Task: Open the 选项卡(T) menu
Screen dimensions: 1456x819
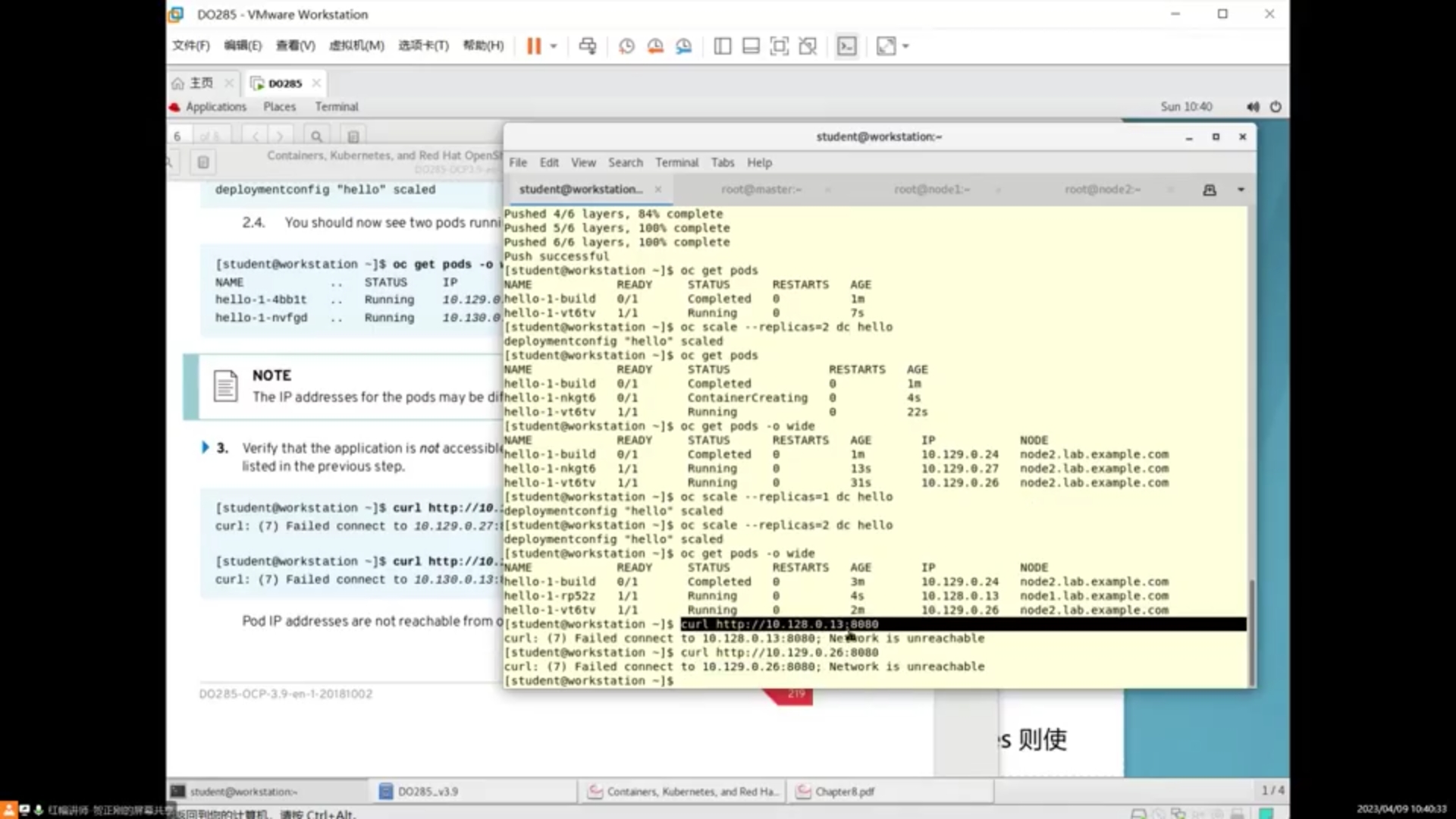Action: coord(423,45)
